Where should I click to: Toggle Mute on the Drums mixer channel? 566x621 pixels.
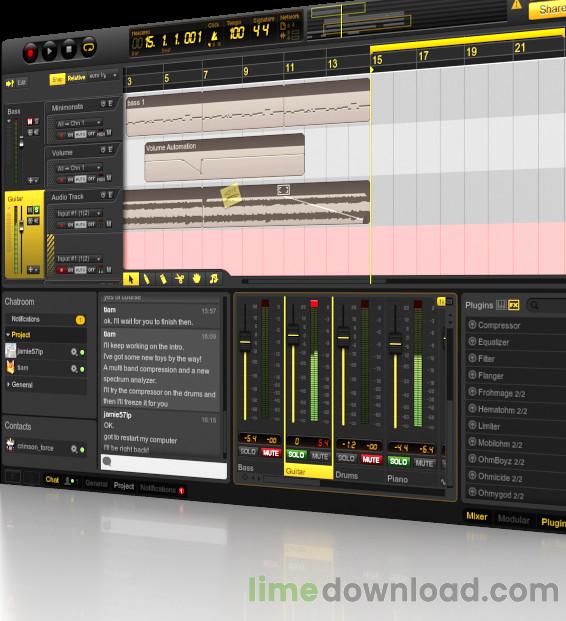coord(371,460)
